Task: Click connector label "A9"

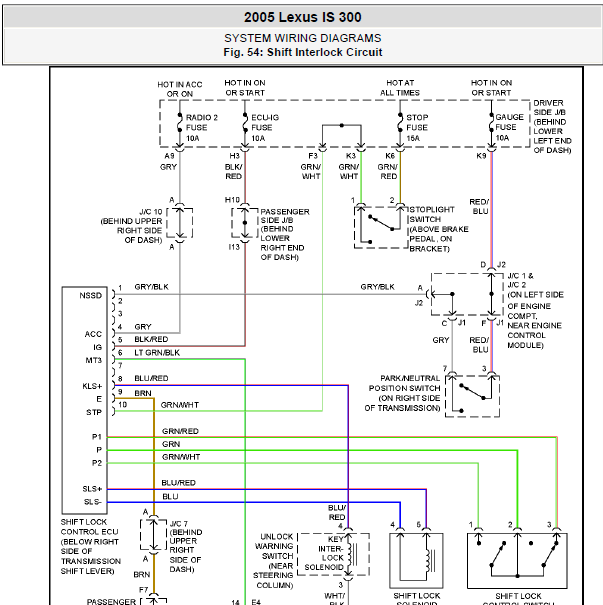Action: coord(169,156)
